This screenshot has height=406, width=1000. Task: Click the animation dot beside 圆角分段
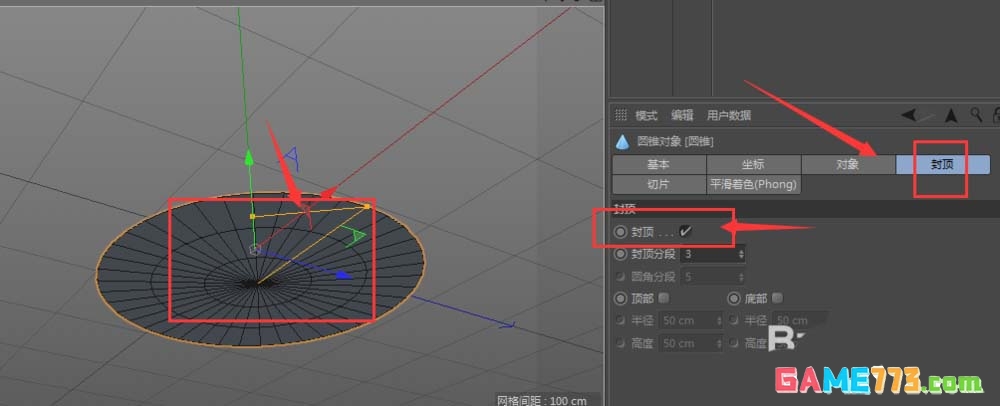coord(621,277)
